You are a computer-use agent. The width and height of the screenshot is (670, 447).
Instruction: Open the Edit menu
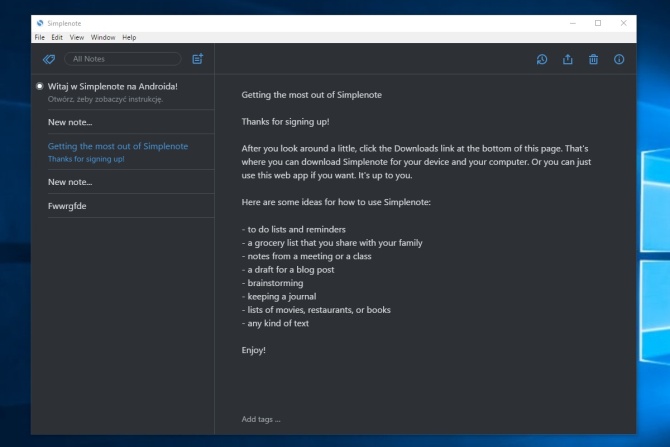[57, 37]
